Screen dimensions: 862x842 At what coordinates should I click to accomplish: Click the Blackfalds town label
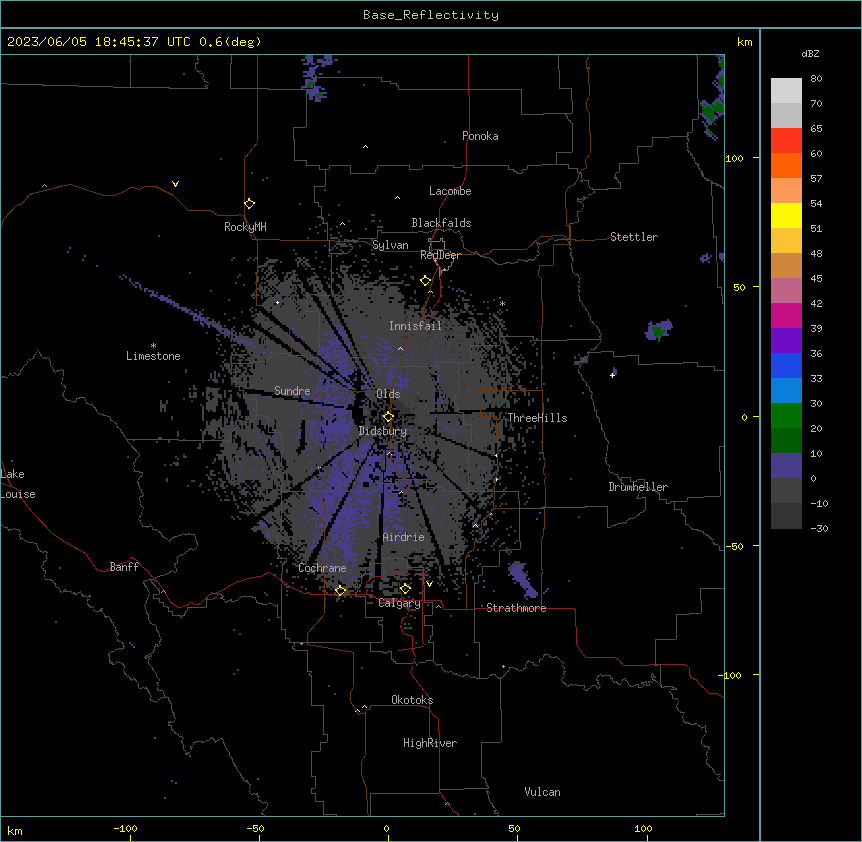tap(441, 223)
